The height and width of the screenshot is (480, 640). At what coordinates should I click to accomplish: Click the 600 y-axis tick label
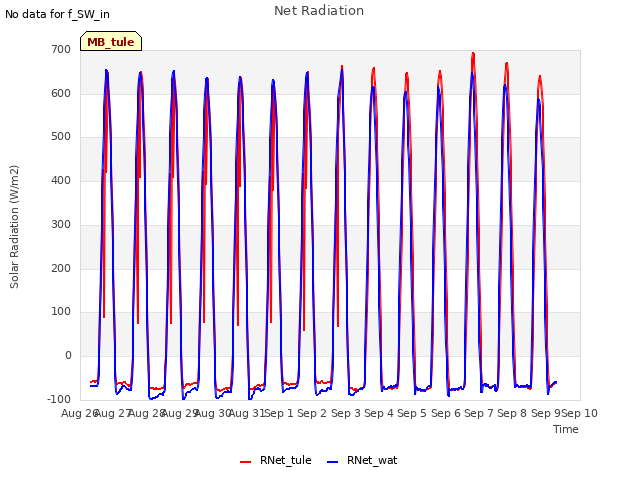tap(61, 93)
